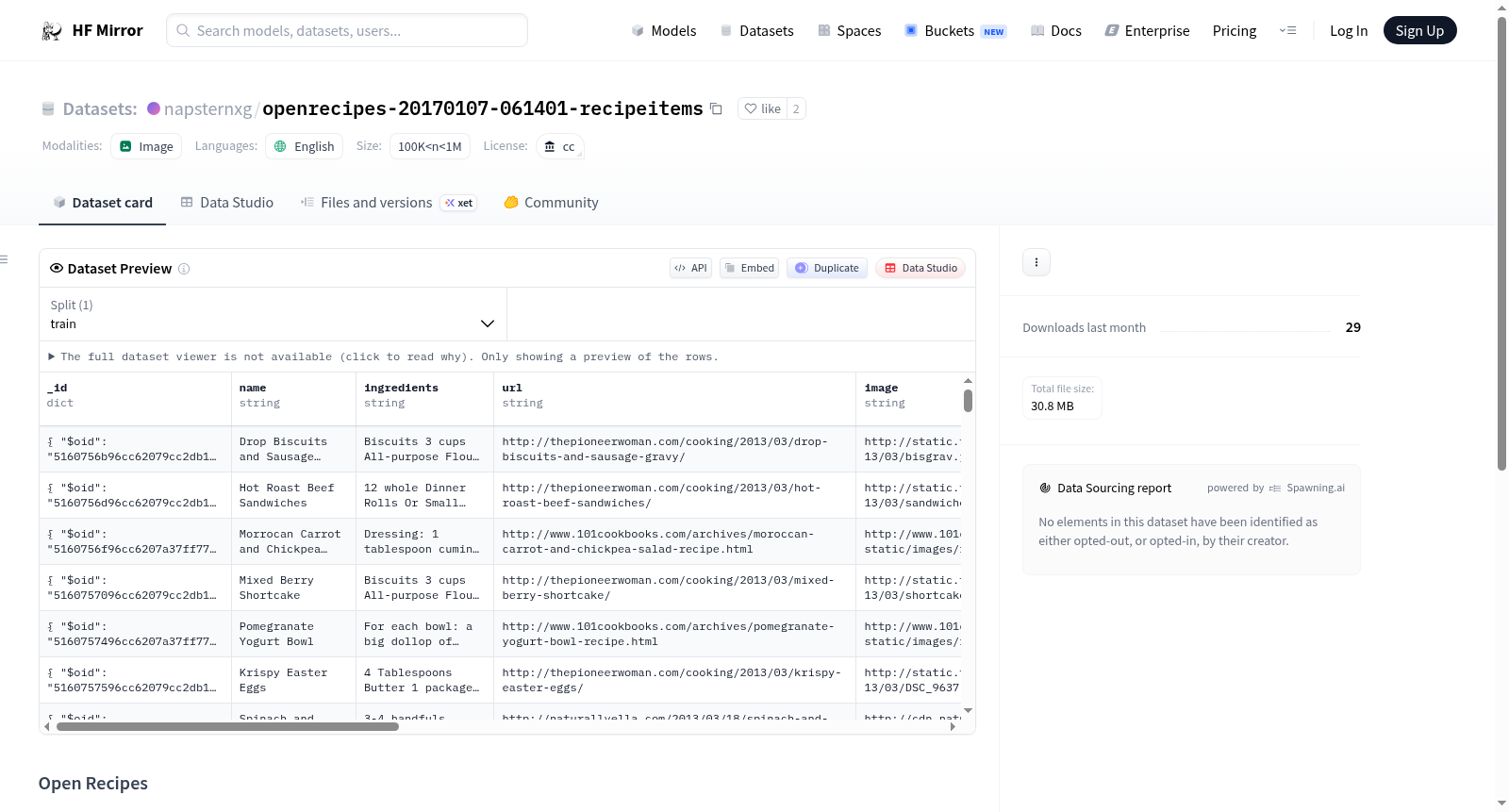Viewport: 1509px width, 812px height.
Task: Select the Morrocan Carrot and Chickpea cell
Action: [293, 541]
